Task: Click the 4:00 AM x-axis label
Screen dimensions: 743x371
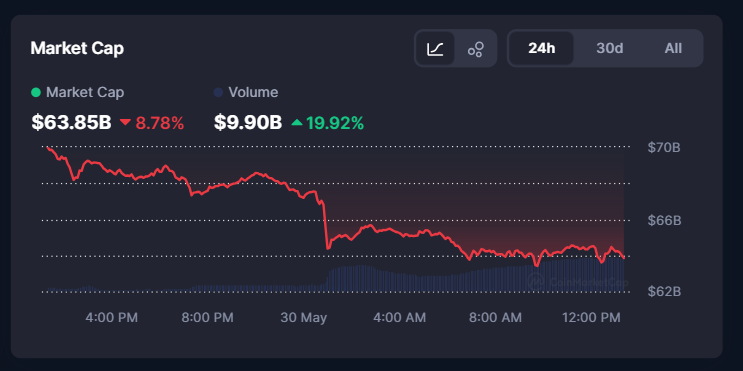Action: pyautogui.click(x=399, y=317)
